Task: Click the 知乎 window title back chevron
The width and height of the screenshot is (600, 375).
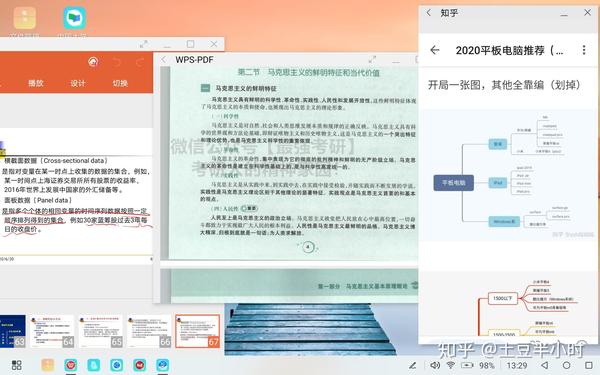Action: click(x=429, y=13)
